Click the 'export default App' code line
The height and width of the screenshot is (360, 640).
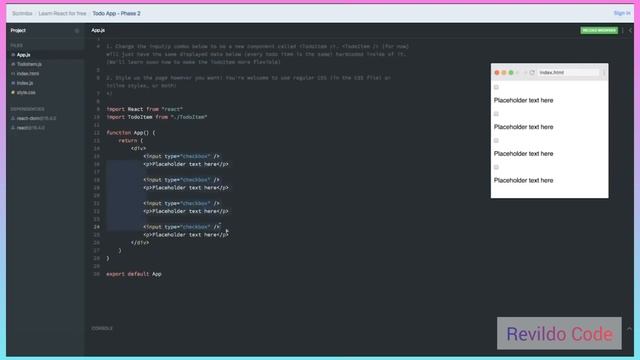[x=134, y=274]
